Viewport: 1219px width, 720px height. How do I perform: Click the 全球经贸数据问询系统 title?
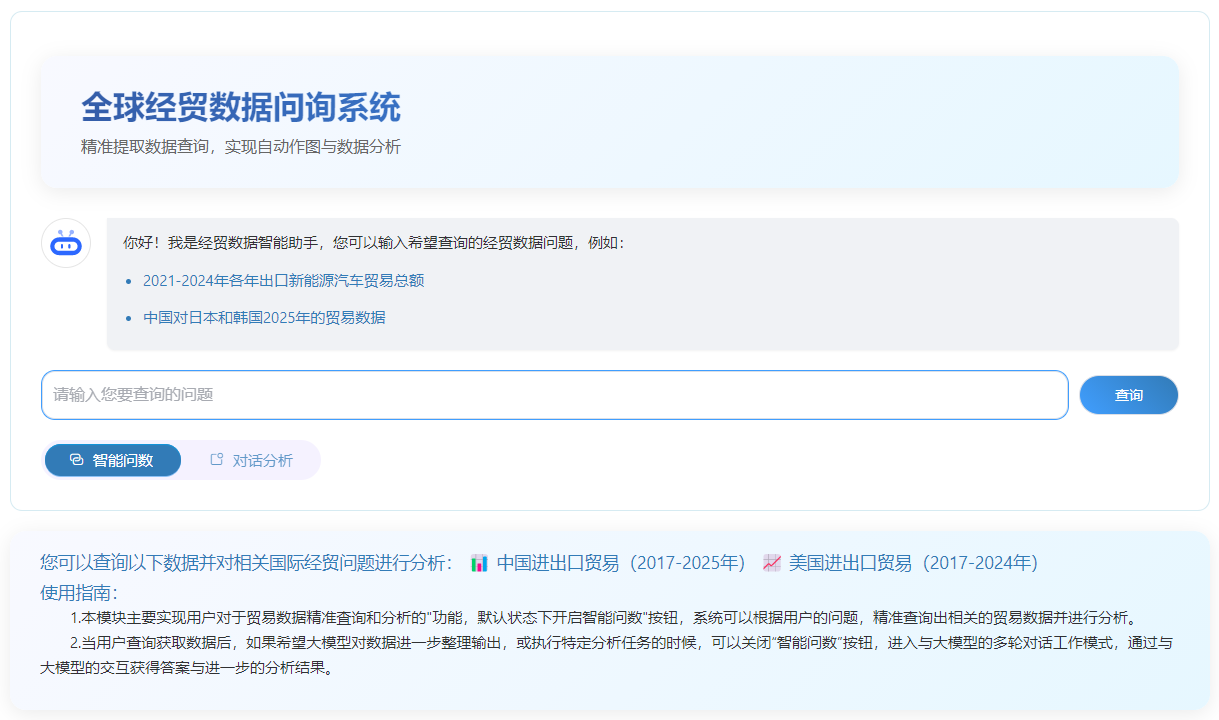(241, 107)
